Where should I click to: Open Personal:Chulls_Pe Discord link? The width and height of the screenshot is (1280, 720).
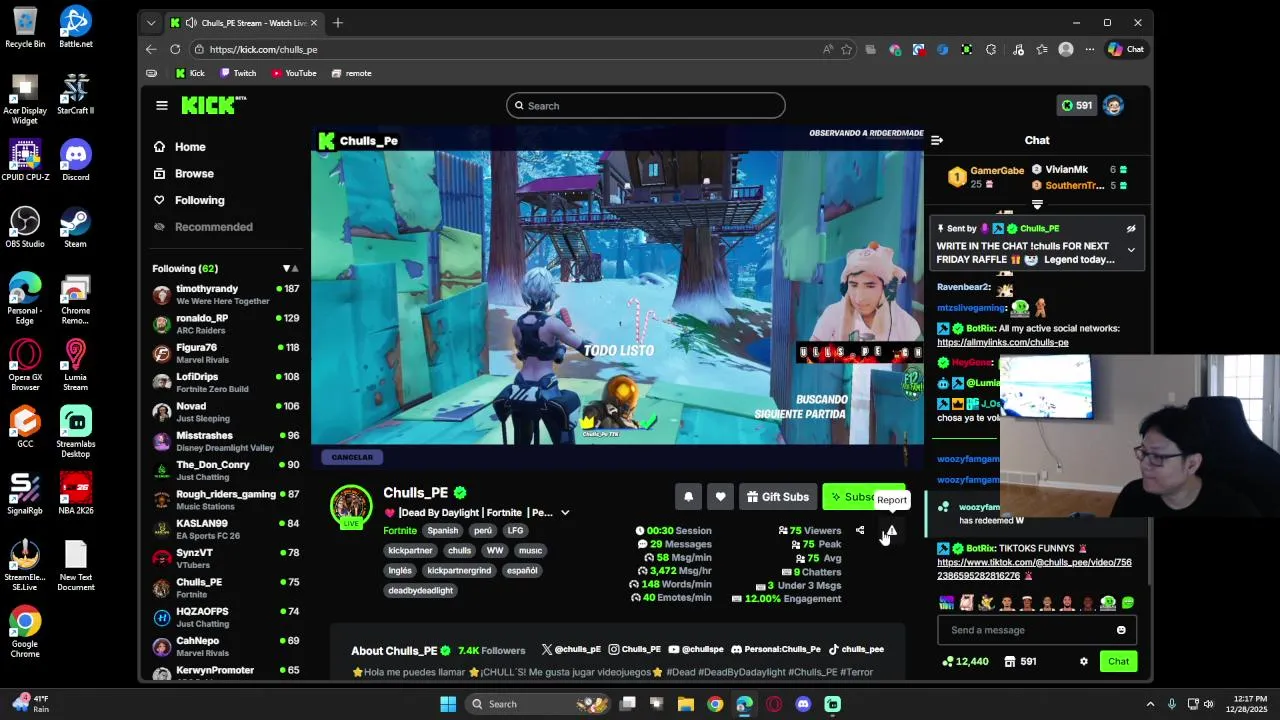coord(776,650)
